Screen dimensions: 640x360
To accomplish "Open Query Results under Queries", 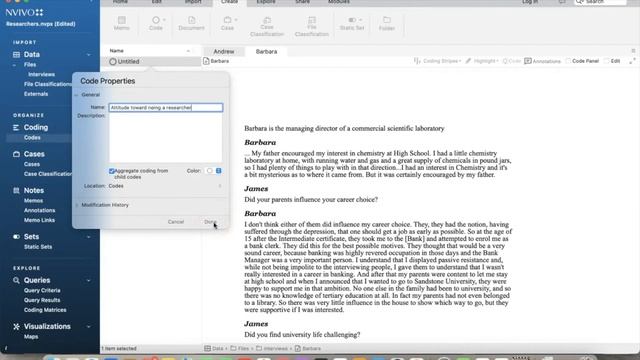I will (42, 300).
